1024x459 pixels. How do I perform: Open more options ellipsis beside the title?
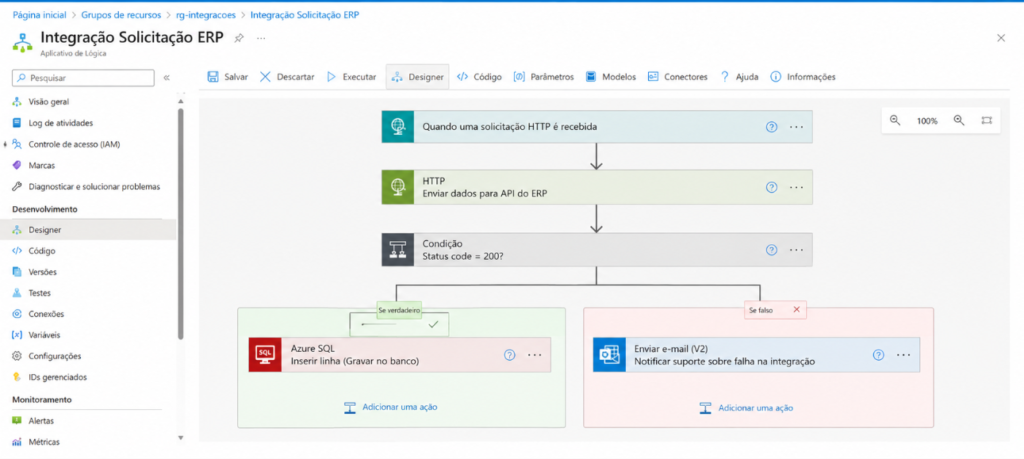click(x=261, y=38)
